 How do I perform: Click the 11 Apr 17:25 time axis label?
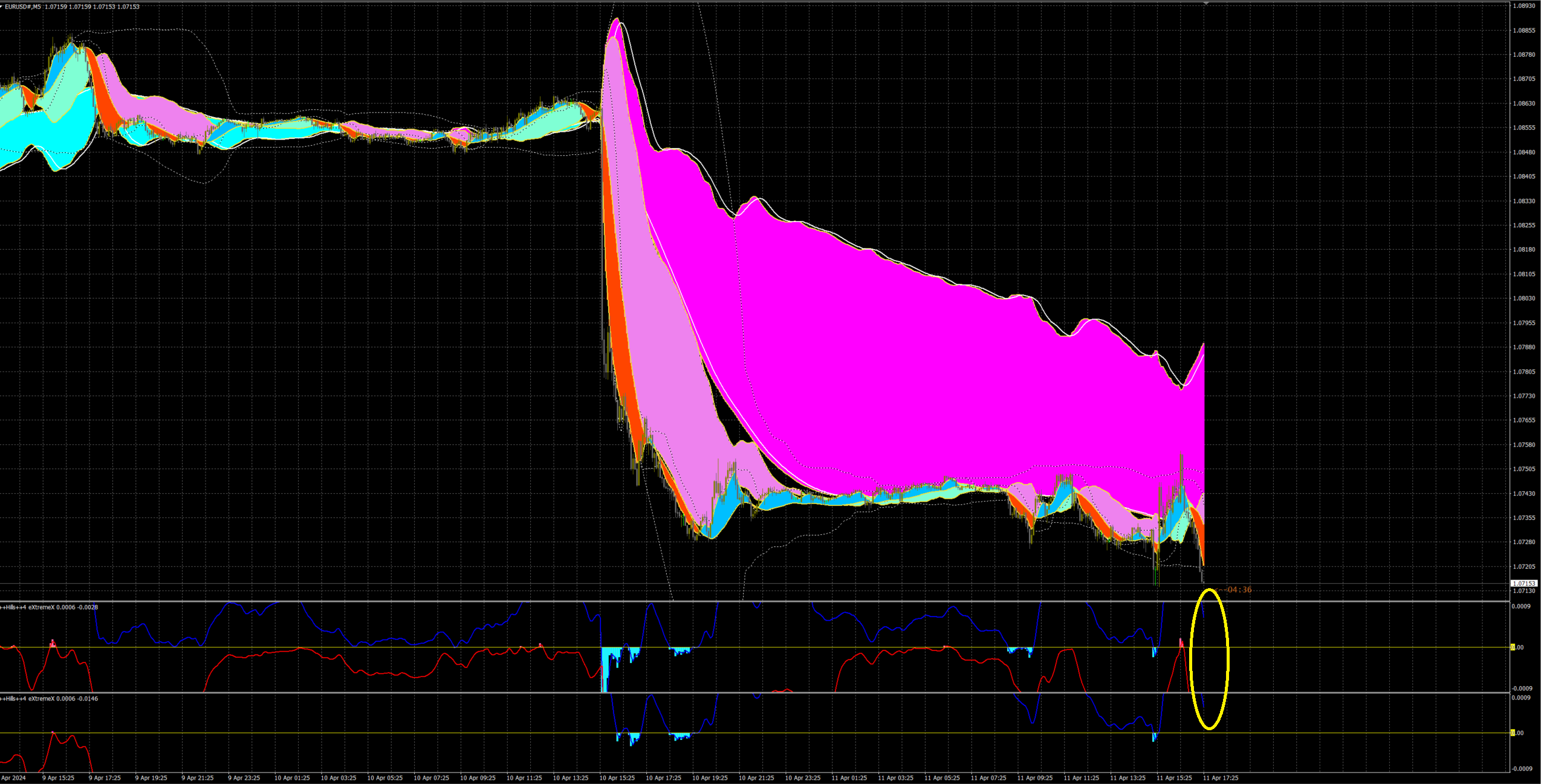click(1220, 778)
